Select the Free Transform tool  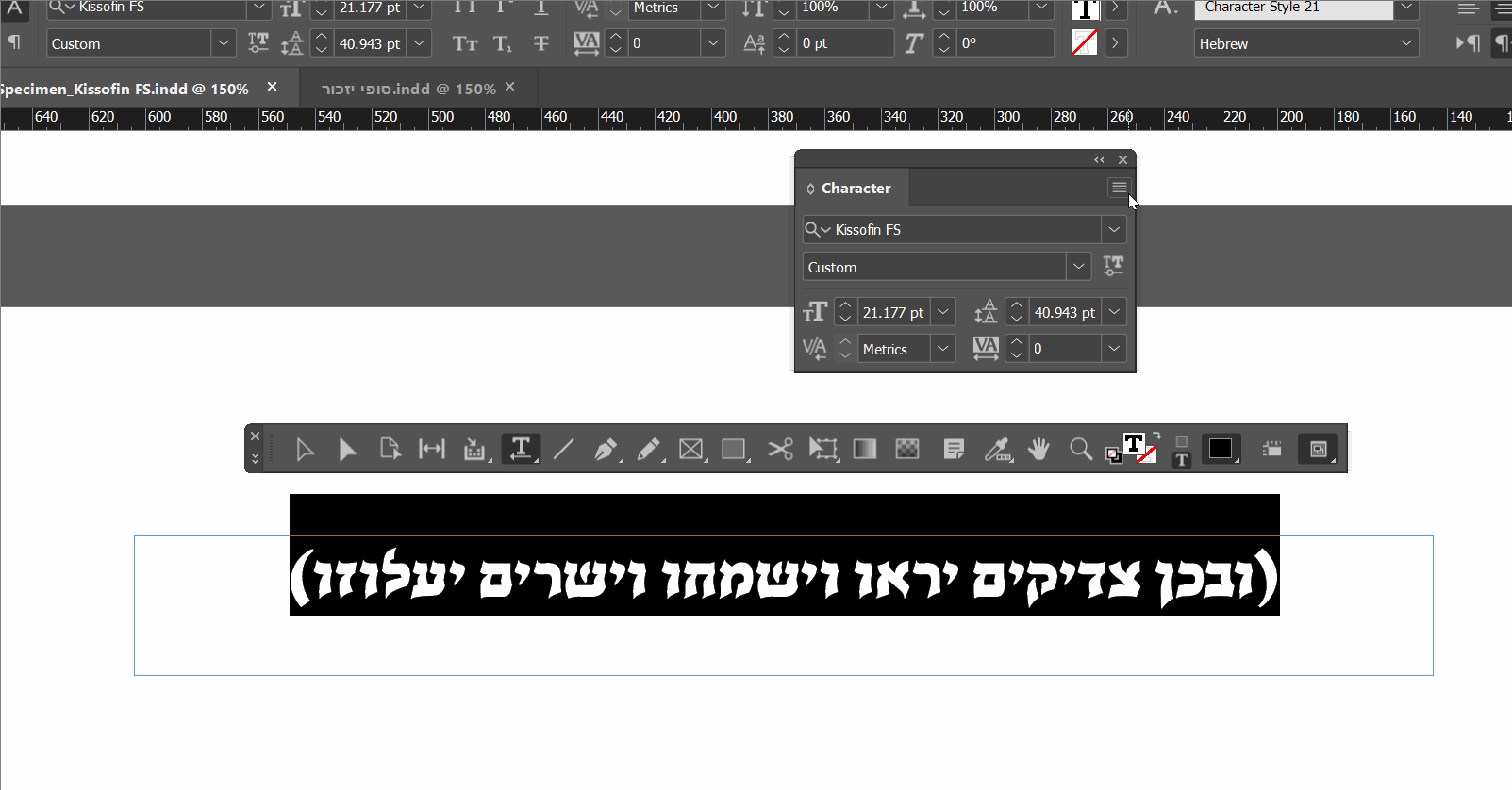click(823, 449)
